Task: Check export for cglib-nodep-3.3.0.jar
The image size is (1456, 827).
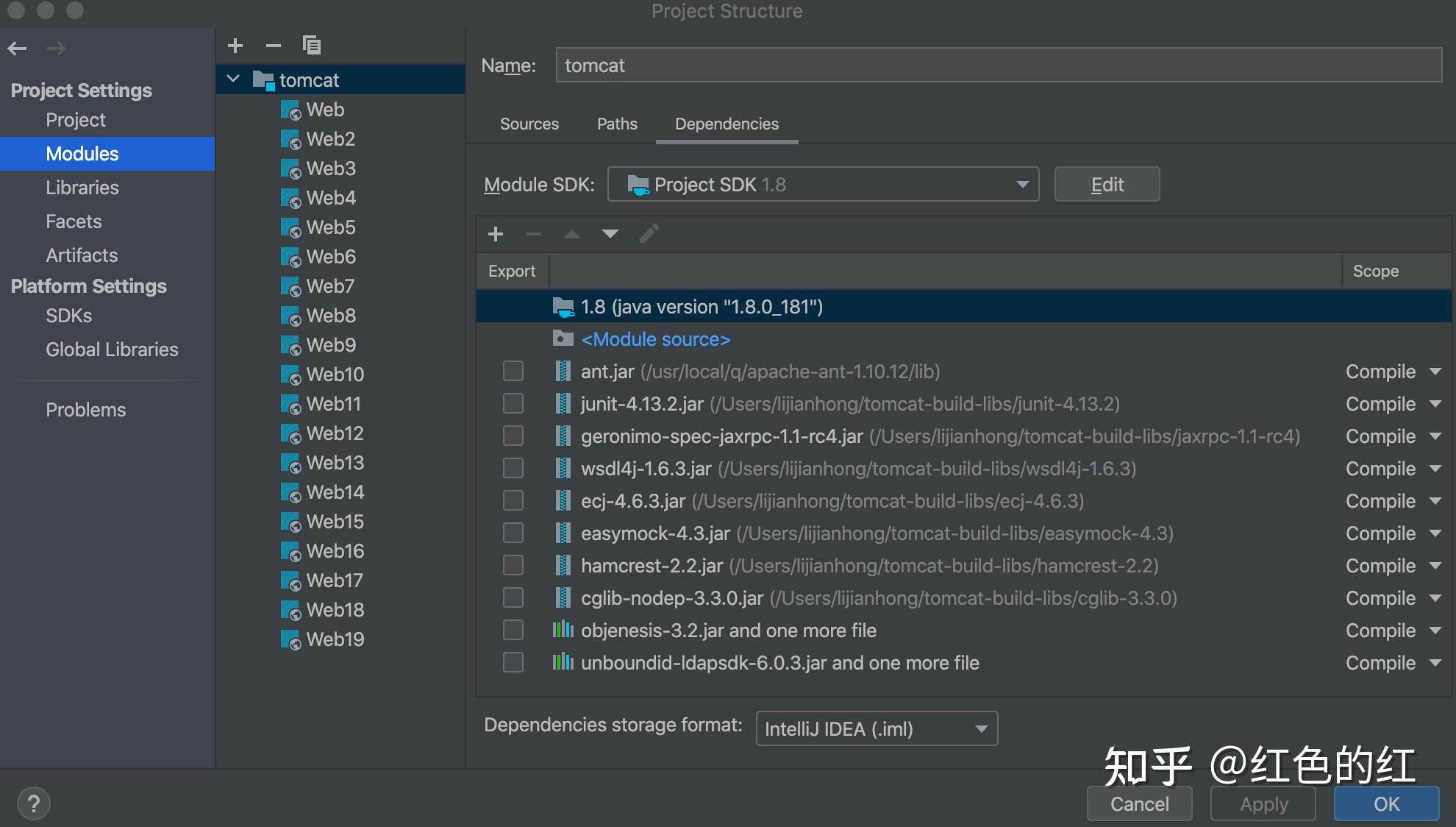Action: click(x=513, y=597)
